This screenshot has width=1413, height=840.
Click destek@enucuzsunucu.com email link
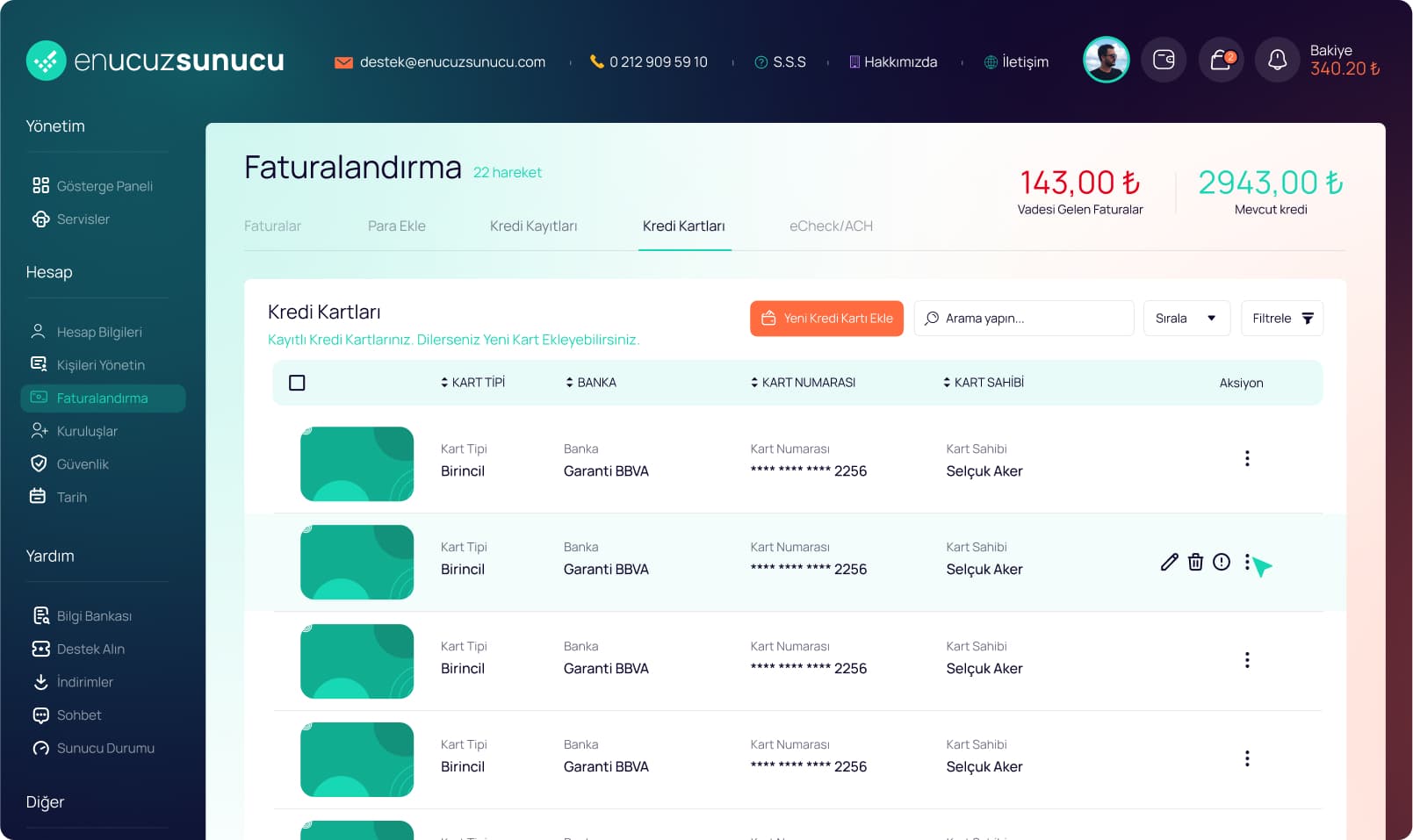[x=452, y=62]
